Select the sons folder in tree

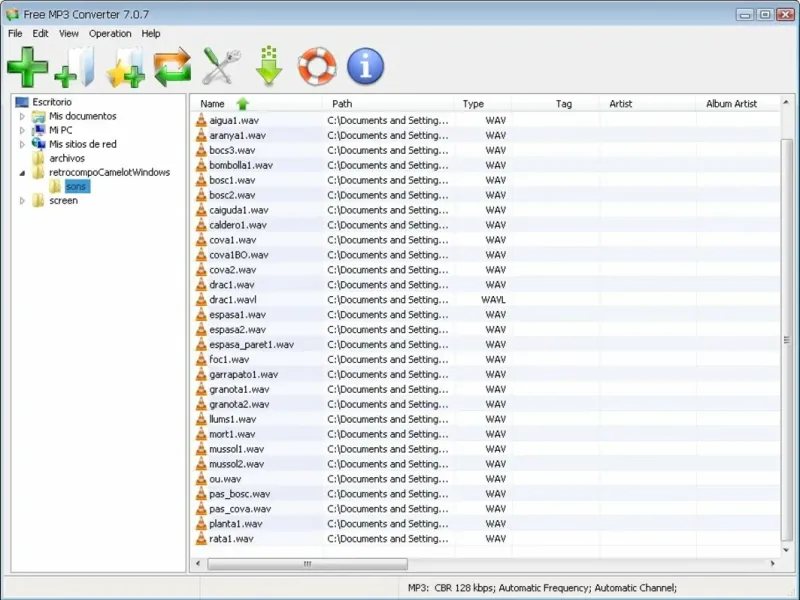76,187
